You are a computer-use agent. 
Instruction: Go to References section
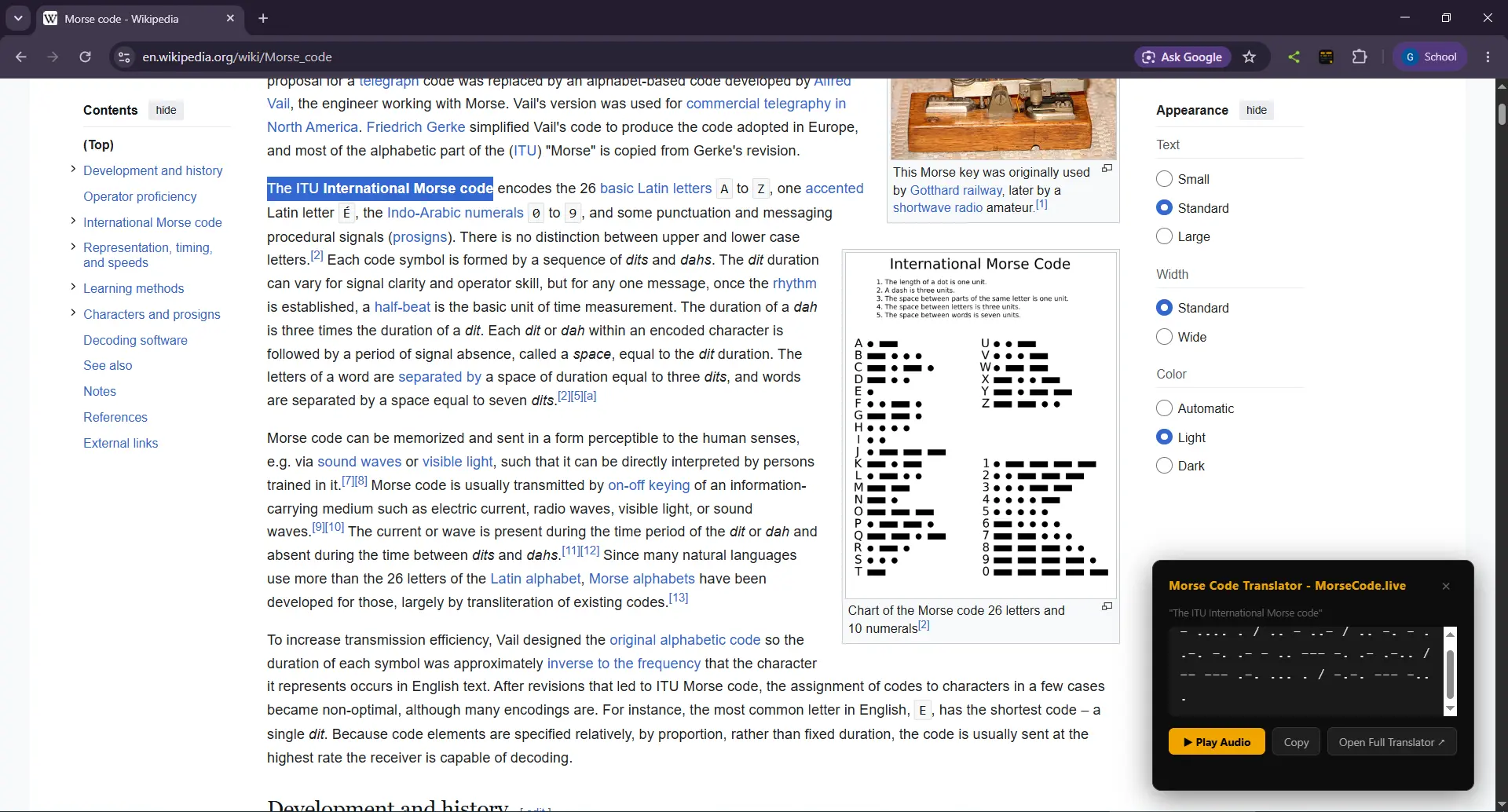point(115,417)
